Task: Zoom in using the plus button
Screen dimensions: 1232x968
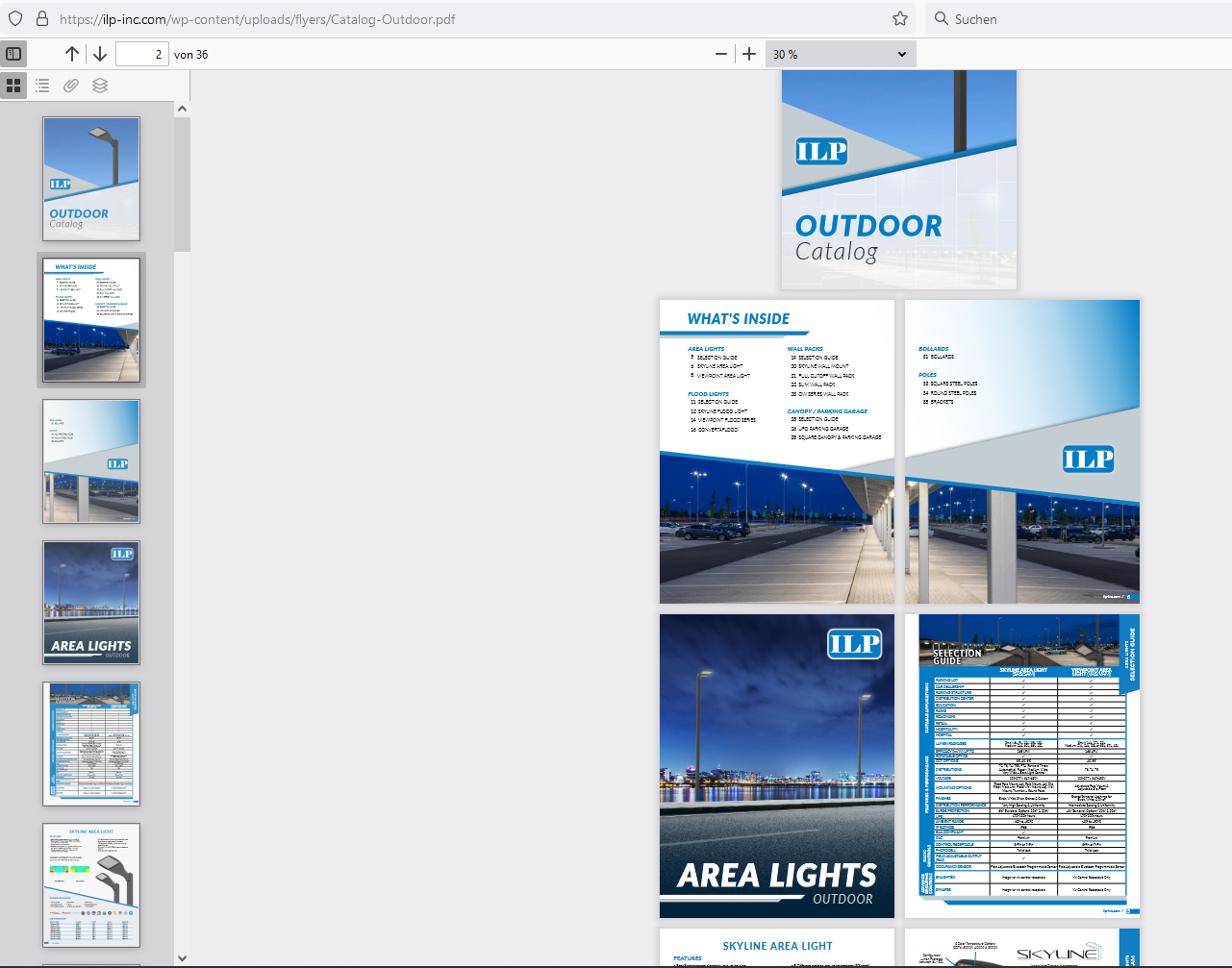Action: click(x=749, y=54)
